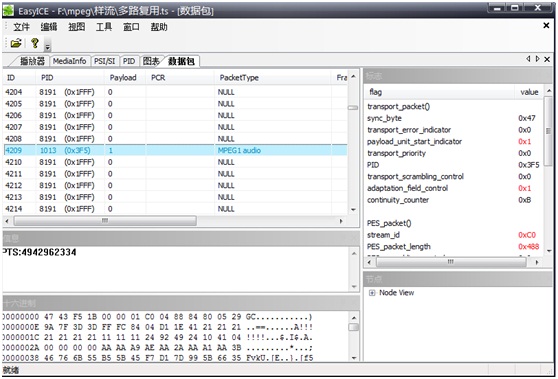Click the packet list horizontal scrollbar thumb
The image size is (558, 379).
tap(105, 221)
